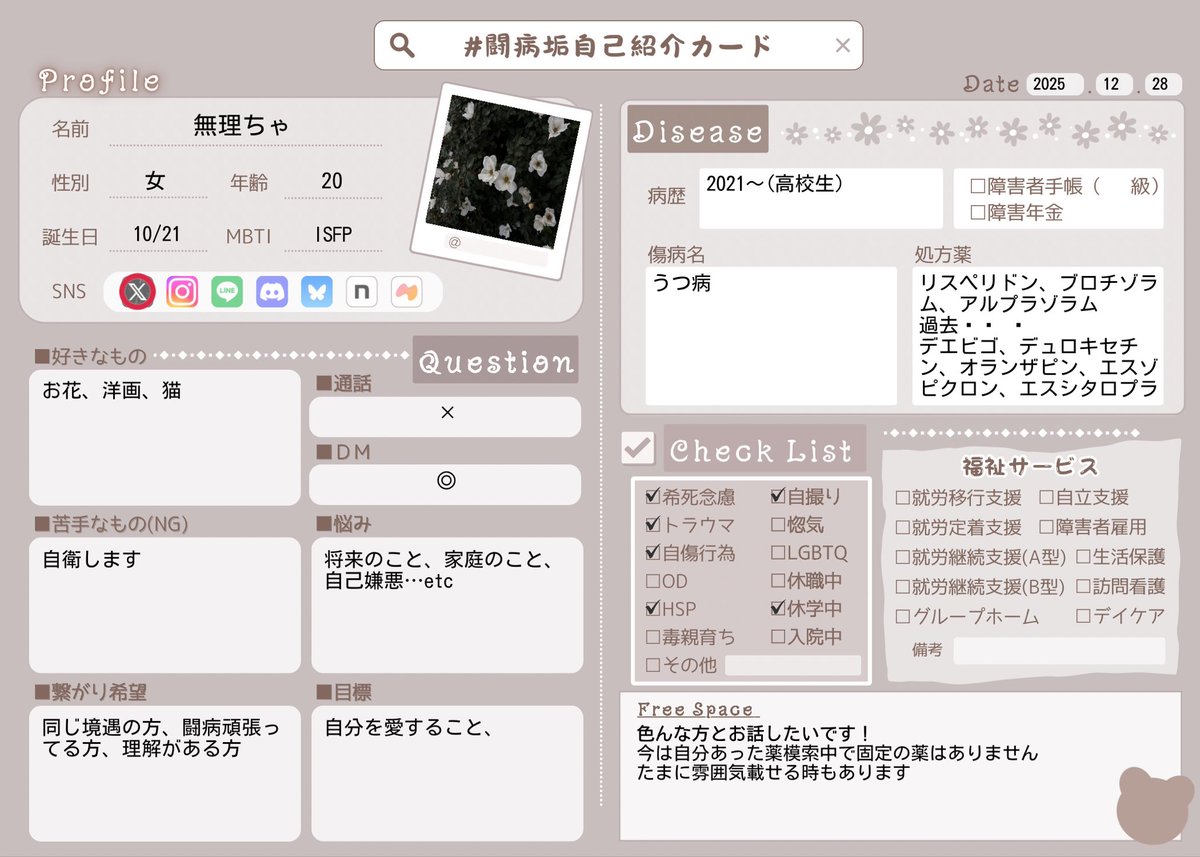Select the note 'n' icon
The height and width of the screenshot is (857, 1200).
pos(360,291)
